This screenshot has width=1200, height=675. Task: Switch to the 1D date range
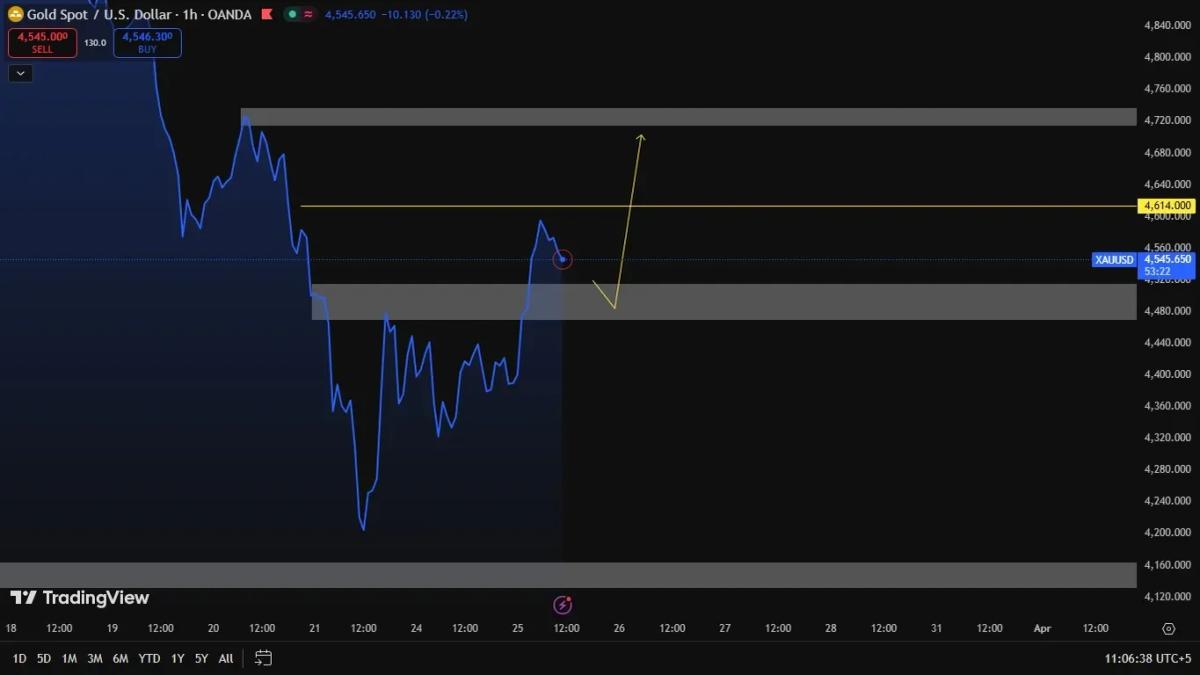pyautogui.click(x=17, y=658)
